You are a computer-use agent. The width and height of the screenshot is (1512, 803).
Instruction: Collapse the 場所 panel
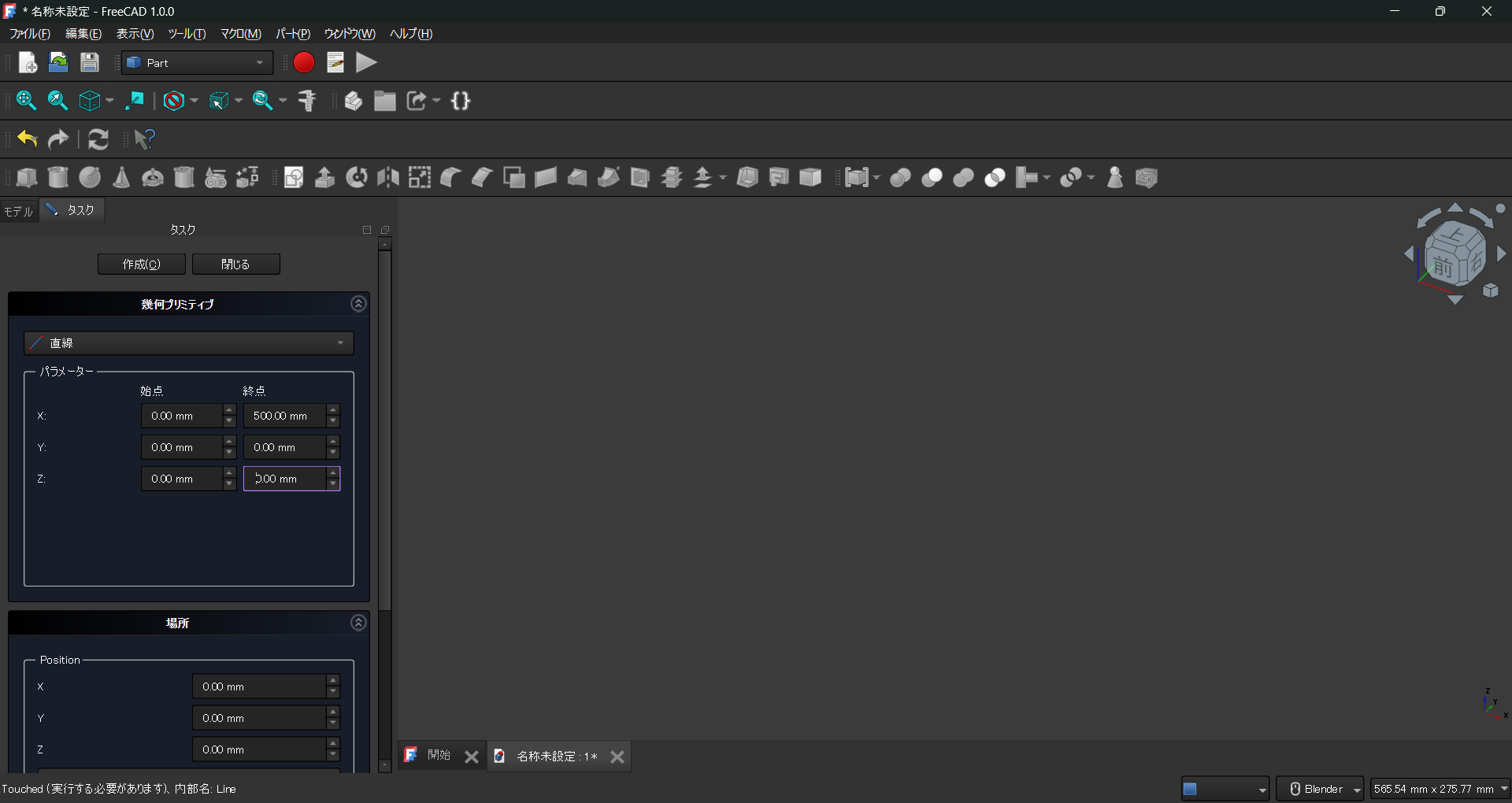pos(358,622)
